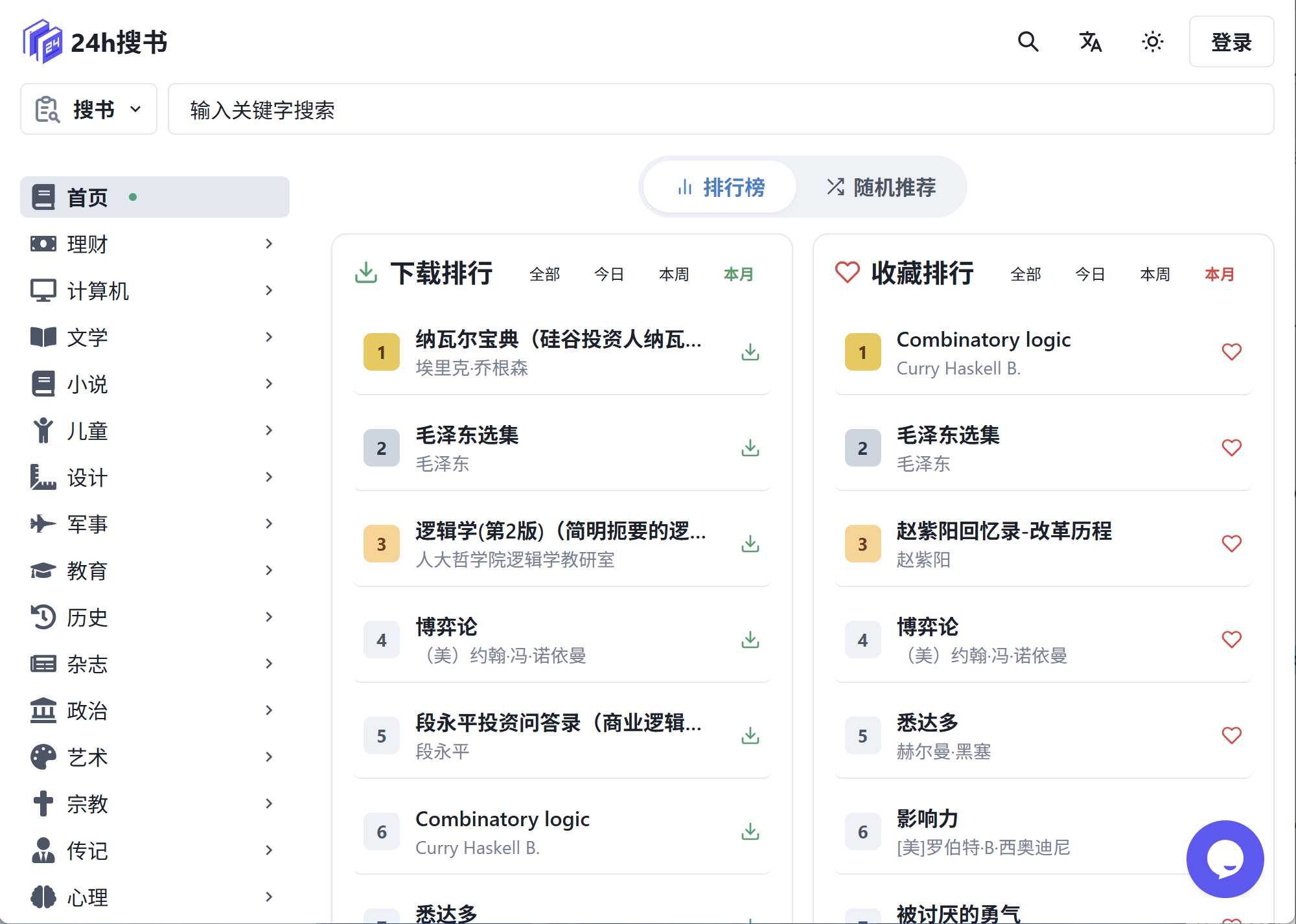1296x924 pixels.
Task: Filter 收藏排行 by 今日
Action: (x=1090, y=274)
